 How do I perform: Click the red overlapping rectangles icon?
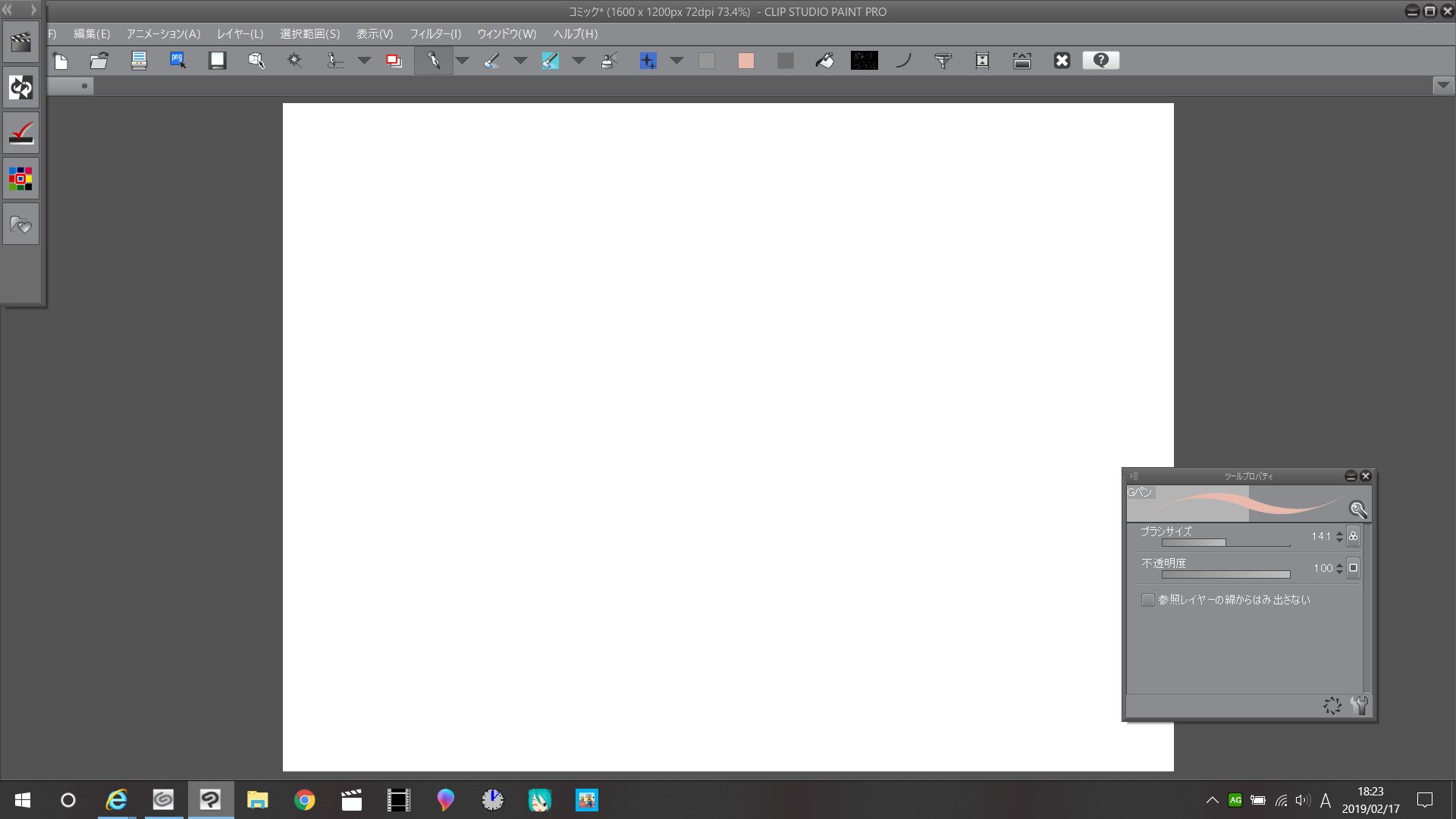point(394,61)
